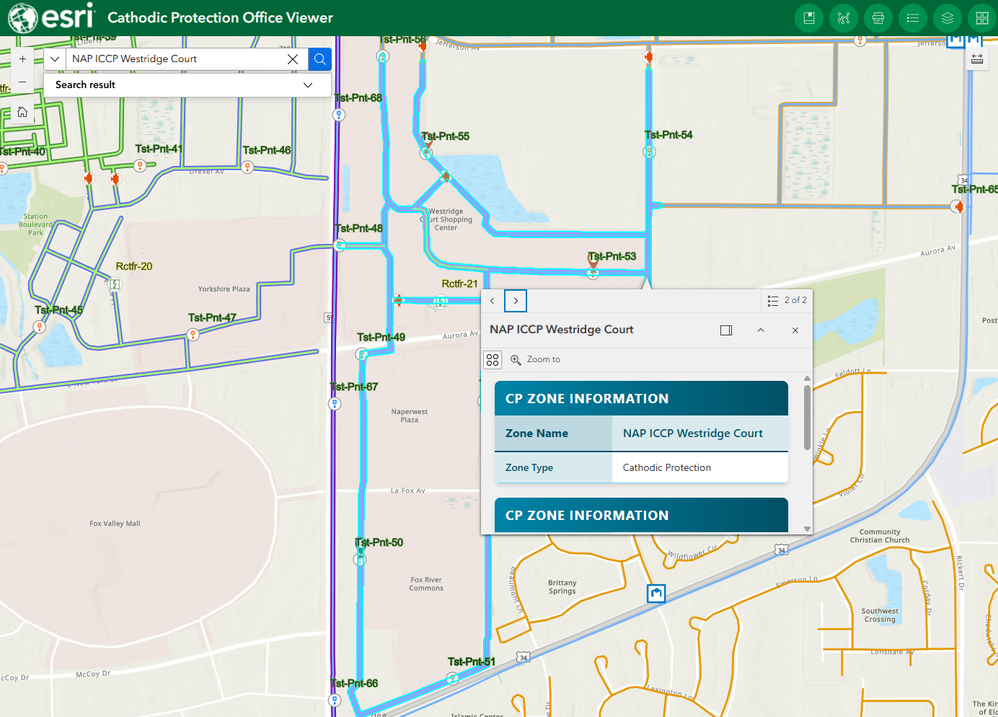Open the popup feature actions grid
This screenshot has height=717, width=998.
(x=492, y=359)
